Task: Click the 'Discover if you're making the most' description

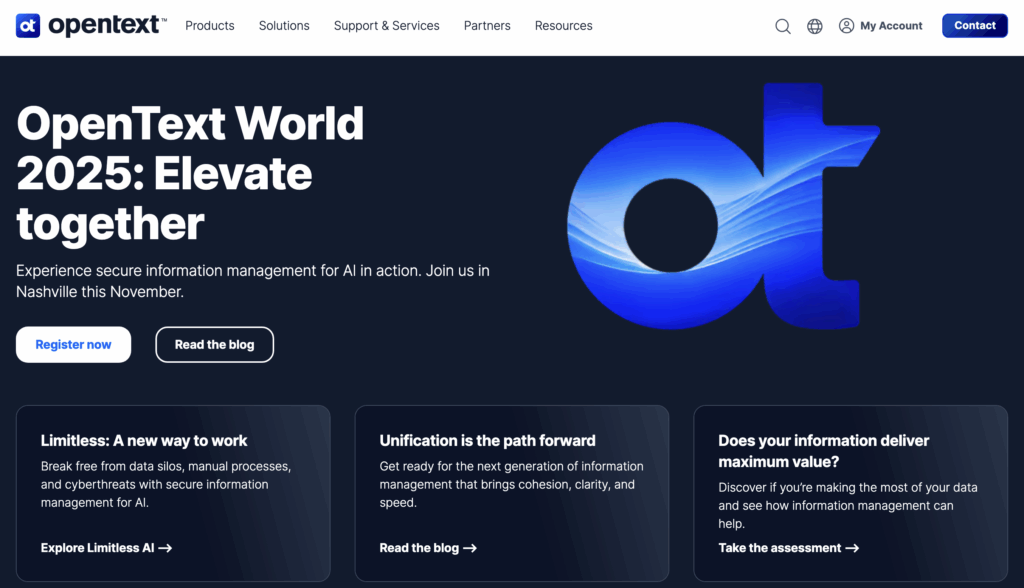Action: (x=848, y=505)
